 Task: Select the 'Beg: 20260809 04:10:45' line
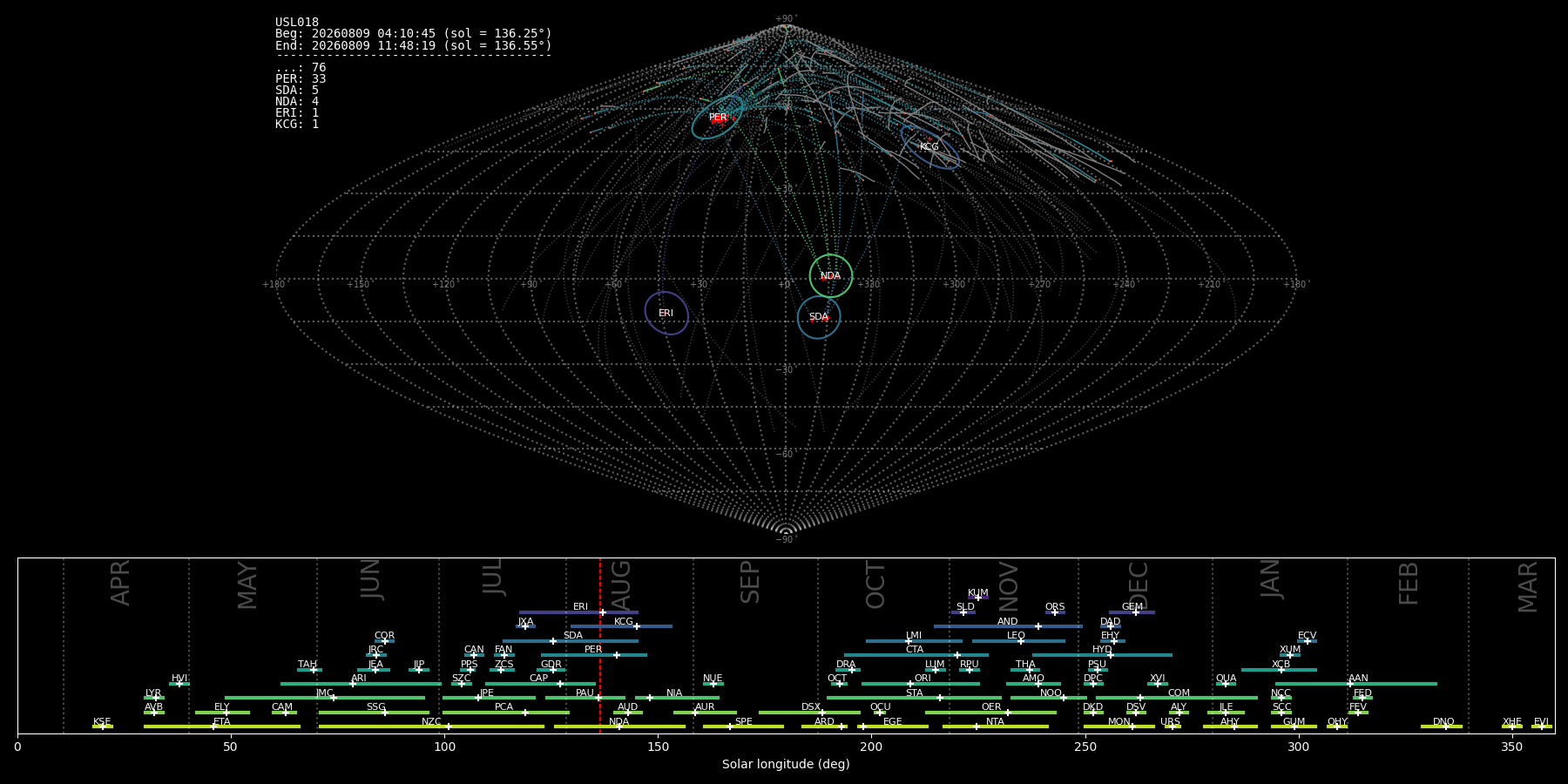tap(414, 34)
